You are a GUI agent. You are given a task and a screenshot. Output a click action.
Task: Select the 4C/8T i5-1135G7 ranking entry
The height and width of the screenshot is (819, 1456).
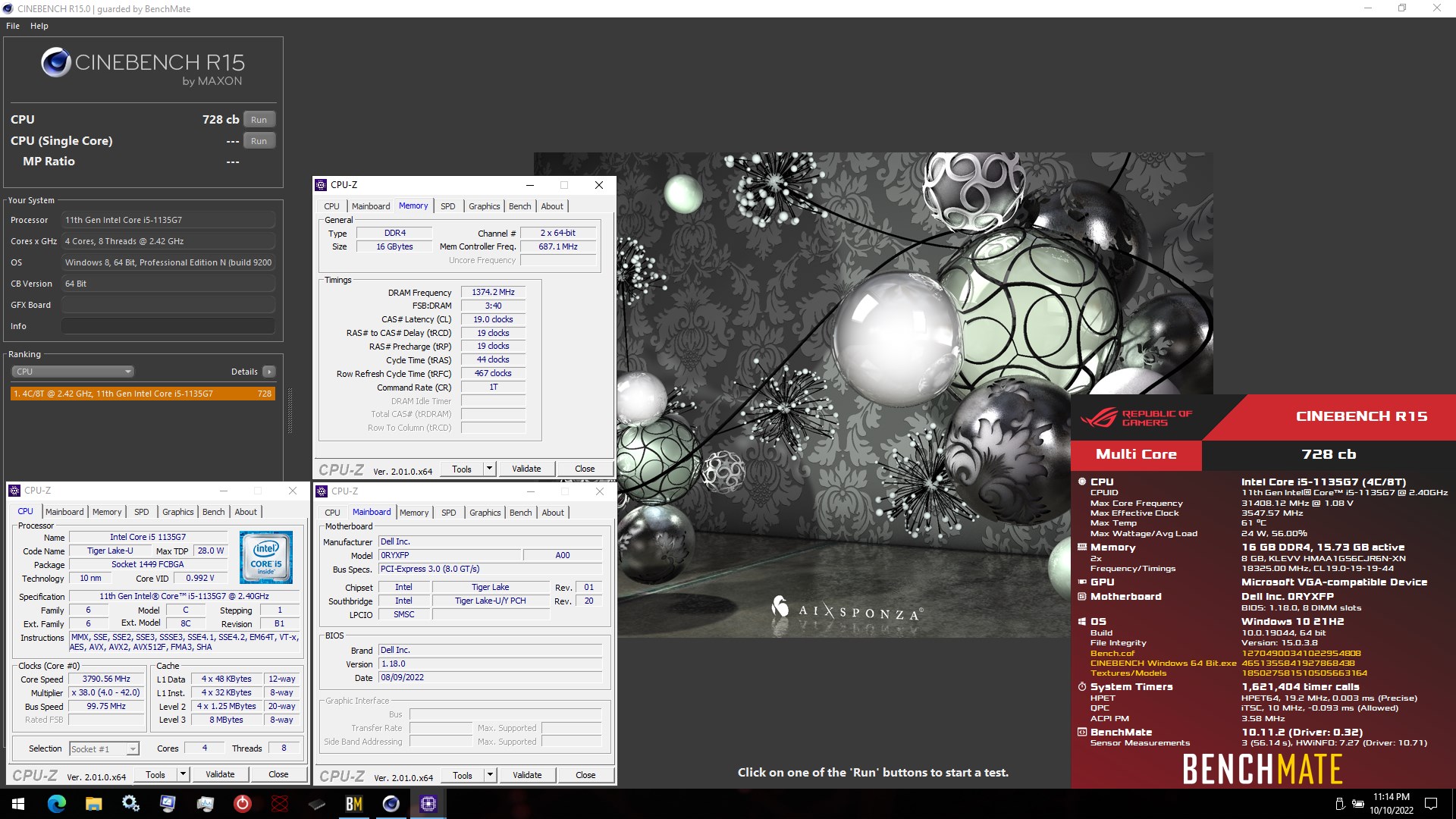coord(143,394)
